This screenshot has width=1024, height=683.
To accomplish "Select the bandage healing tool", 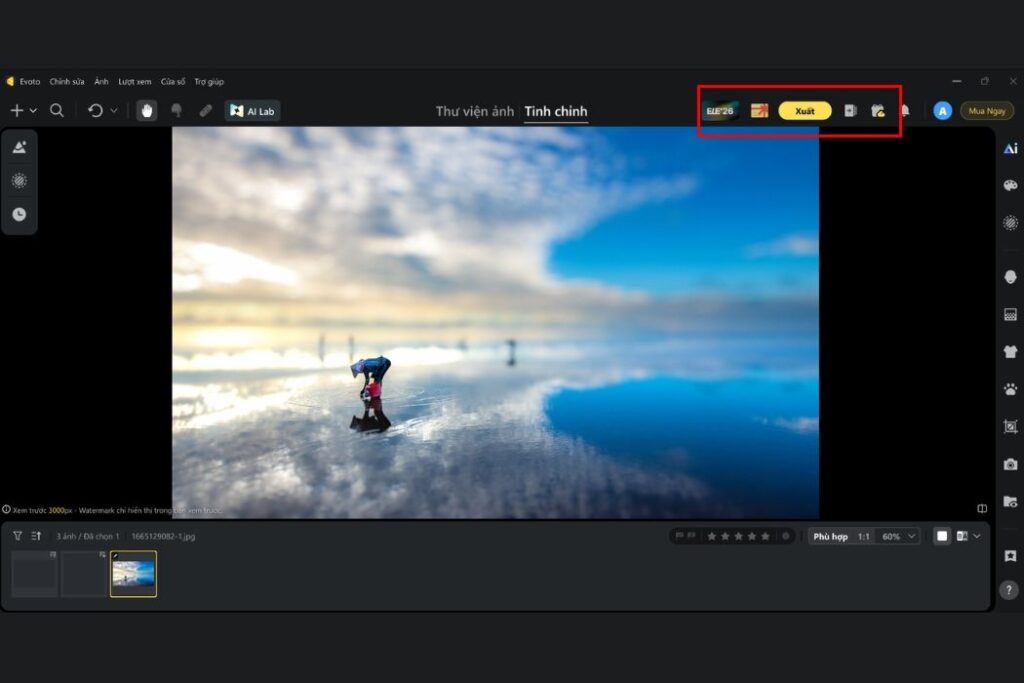I will pos(206,111).
